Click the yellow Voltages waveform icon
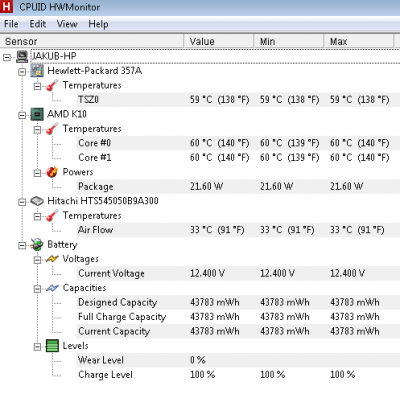Image resolution: width=400 pixels, height=398 pixels. pos(52,259)
